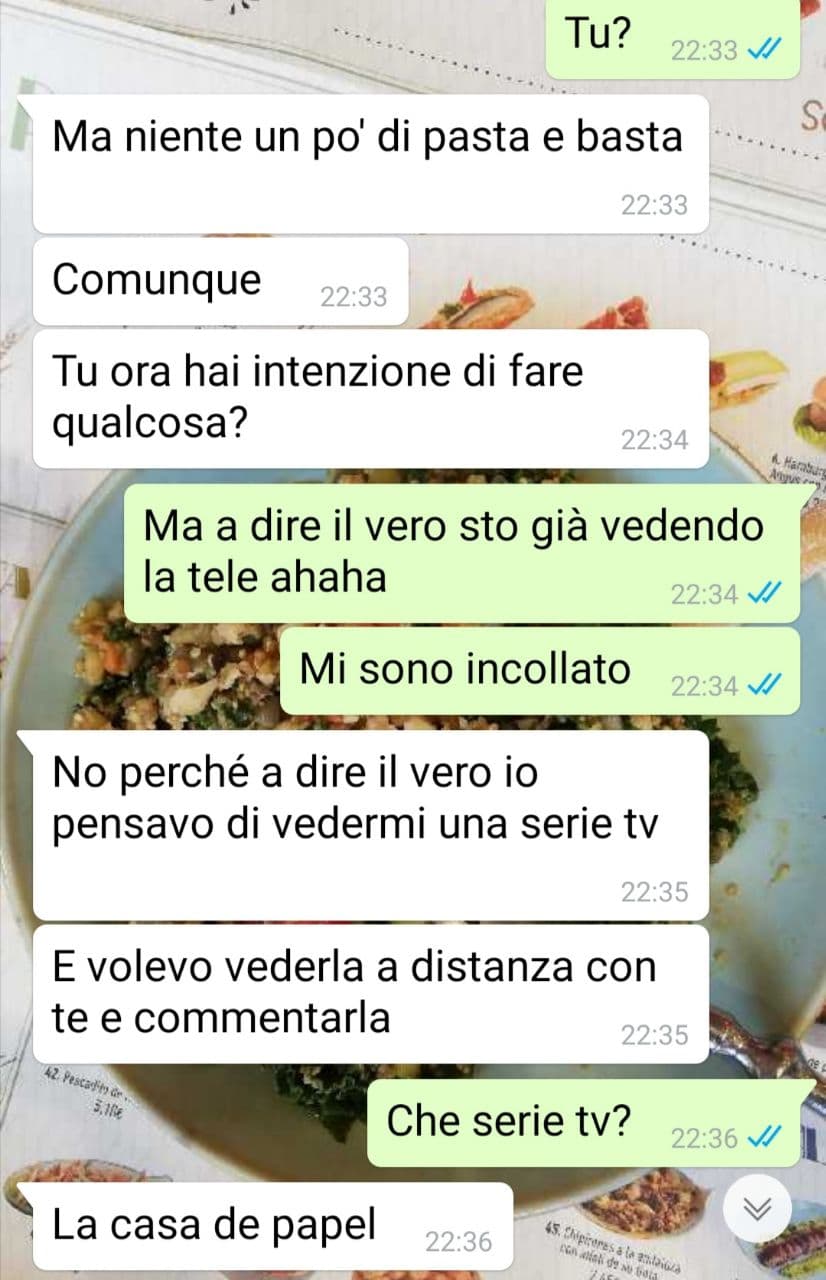Tap message 'Tu ora hai intenzione di fare qualcosa?'

(x=371, y=398)
